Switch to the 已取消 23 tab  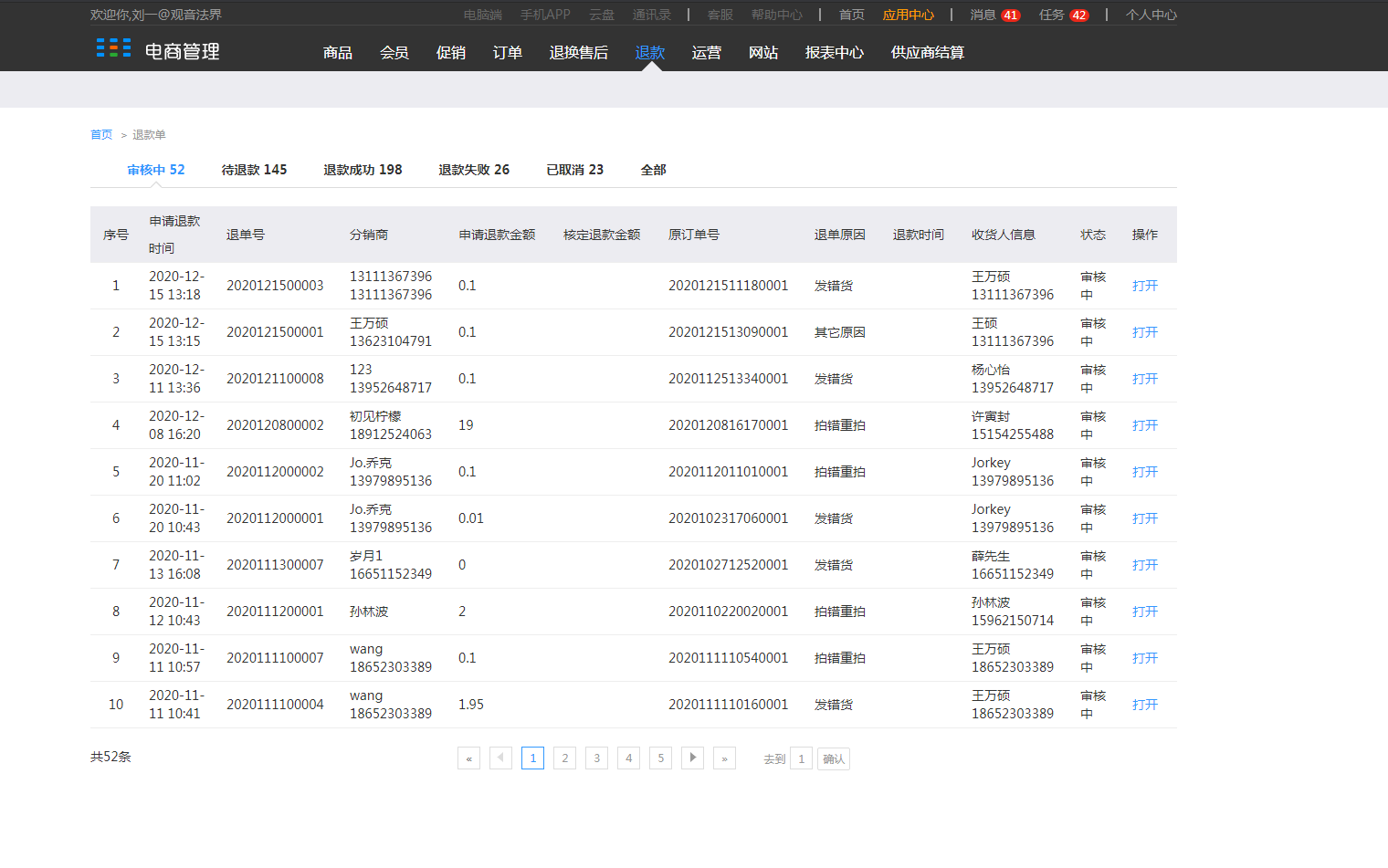[574, 170]
